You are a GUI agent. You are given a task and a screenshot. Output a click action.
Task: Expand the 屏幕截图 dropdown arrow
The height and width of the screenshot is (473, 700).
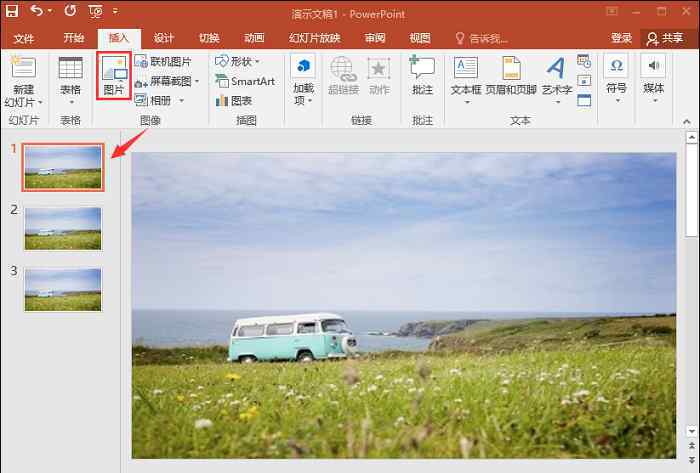pos(197,81)
